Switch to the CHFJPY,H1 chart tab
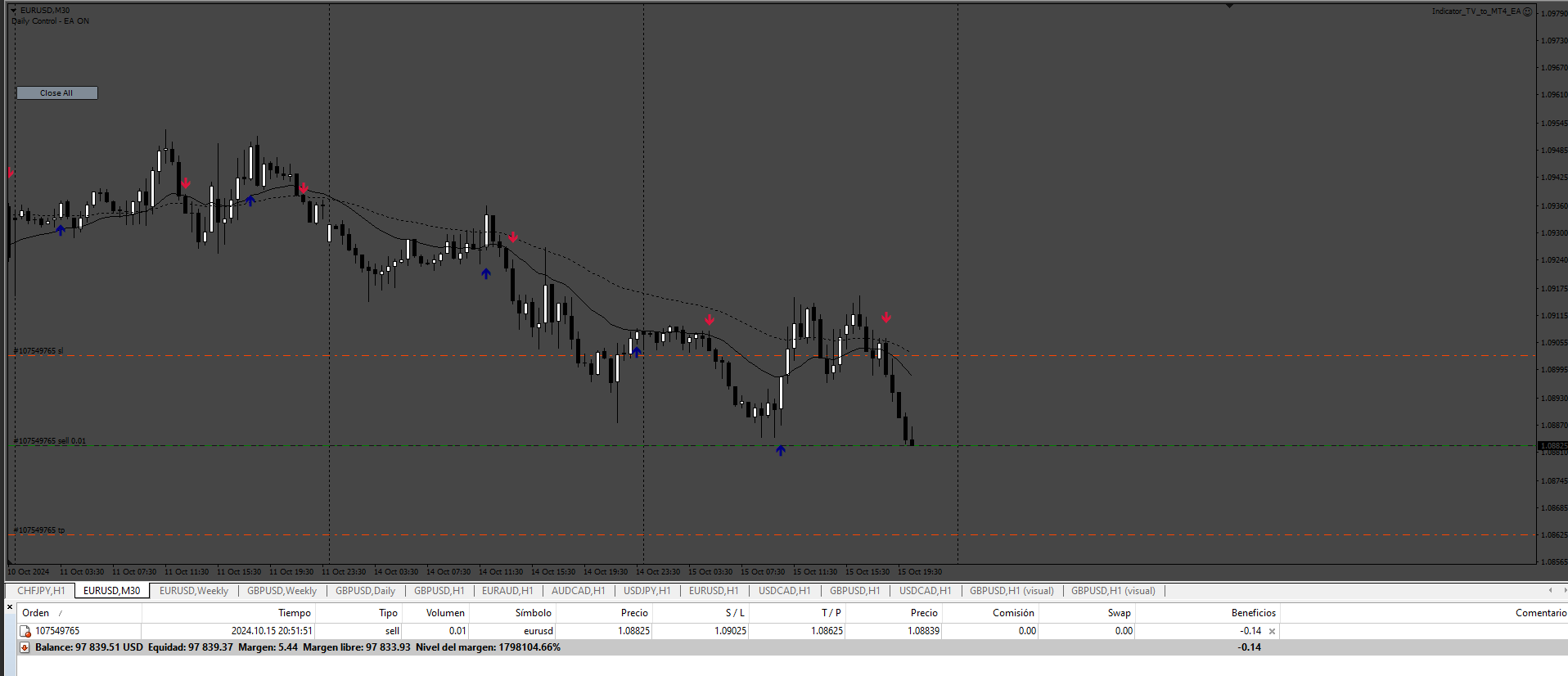This screenshot has height=676, width=1568. (41, 591)
